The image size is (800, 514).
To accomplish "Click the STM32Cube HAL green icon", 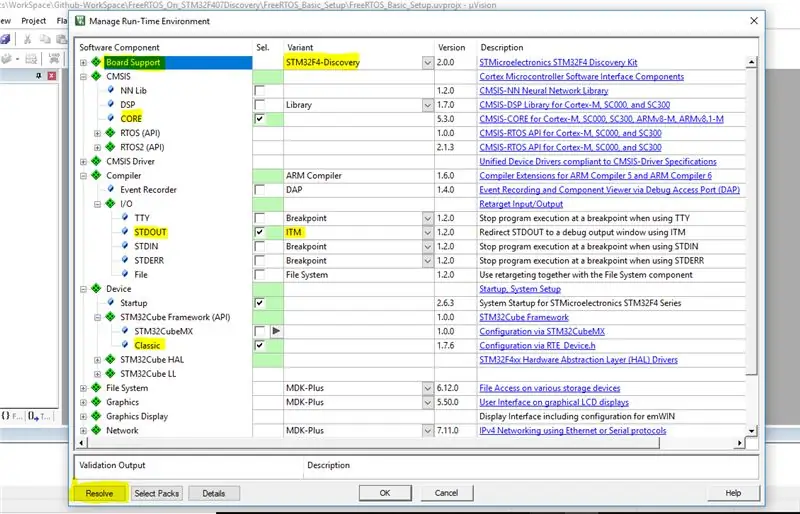I will click(110, 359).
